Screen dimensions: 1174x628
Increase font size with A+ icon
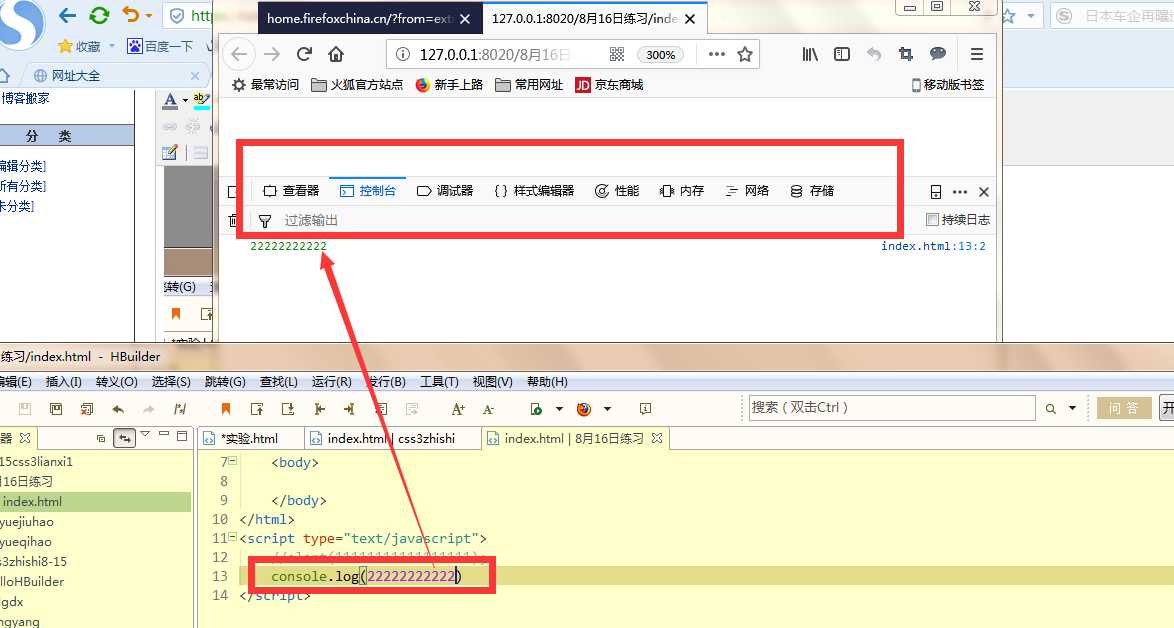click(457, 409)
